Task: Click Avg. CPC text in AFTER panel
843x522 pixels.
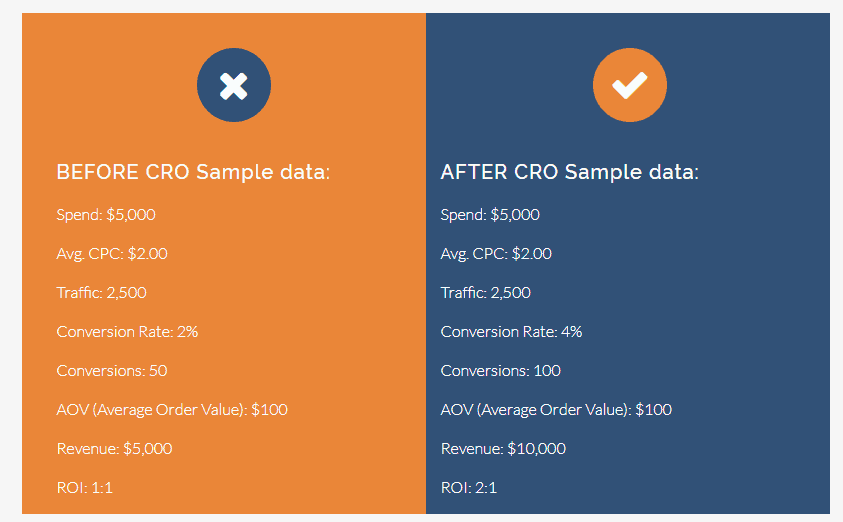Action: [x=496, y=254]
